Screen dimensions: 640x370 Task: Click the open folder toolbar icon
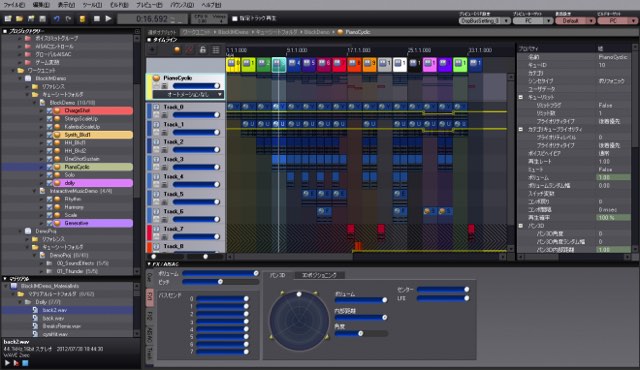19,19
